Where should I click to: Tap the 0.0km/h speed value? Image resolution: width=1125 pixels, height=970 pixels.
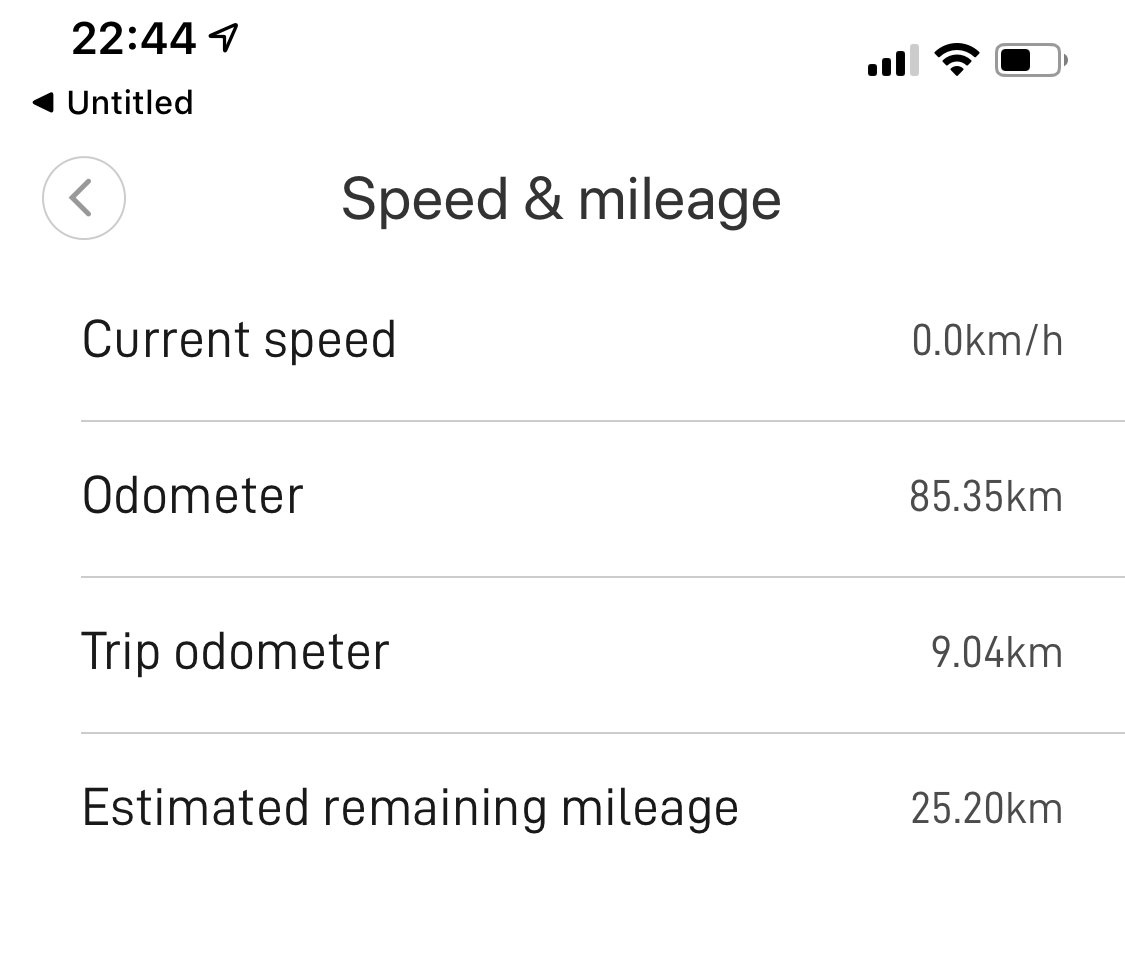pyautogui.click(x=986, y=341)
